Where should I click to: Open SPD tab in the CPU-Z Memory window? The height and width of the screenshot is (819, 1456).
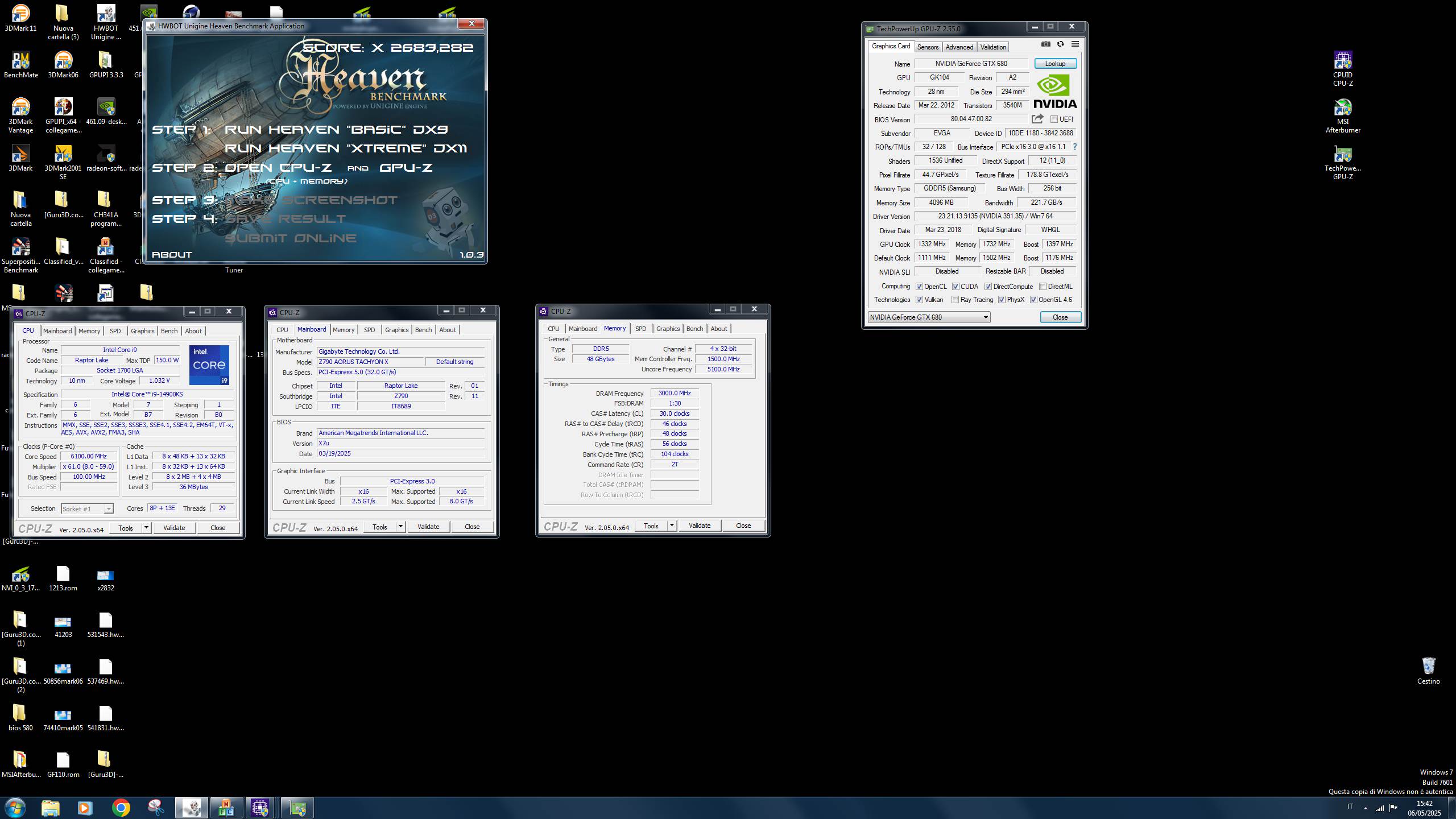point(640,329)
